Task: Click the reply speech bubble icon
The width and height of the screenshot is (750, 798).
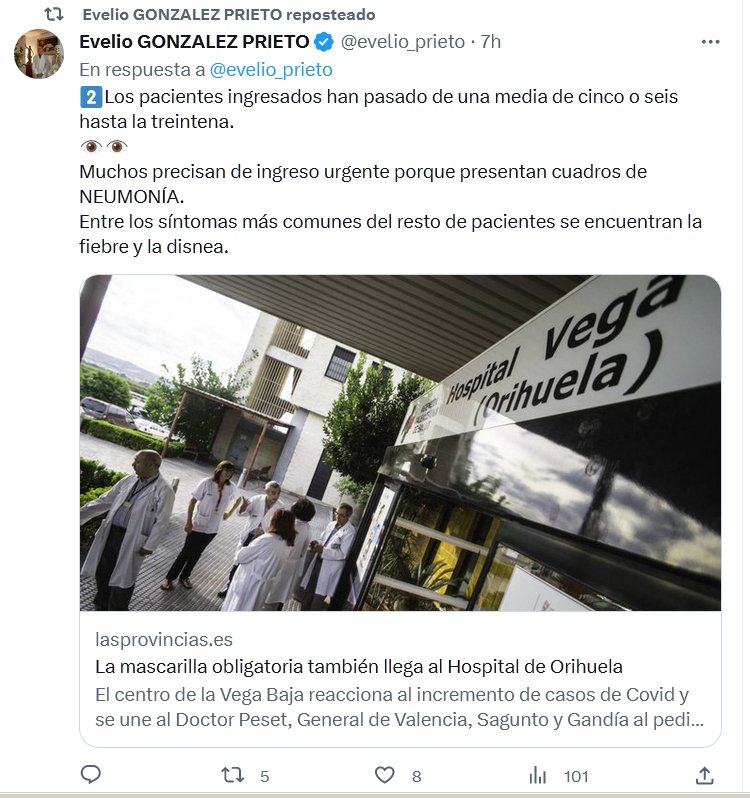Action: (91, 775)
